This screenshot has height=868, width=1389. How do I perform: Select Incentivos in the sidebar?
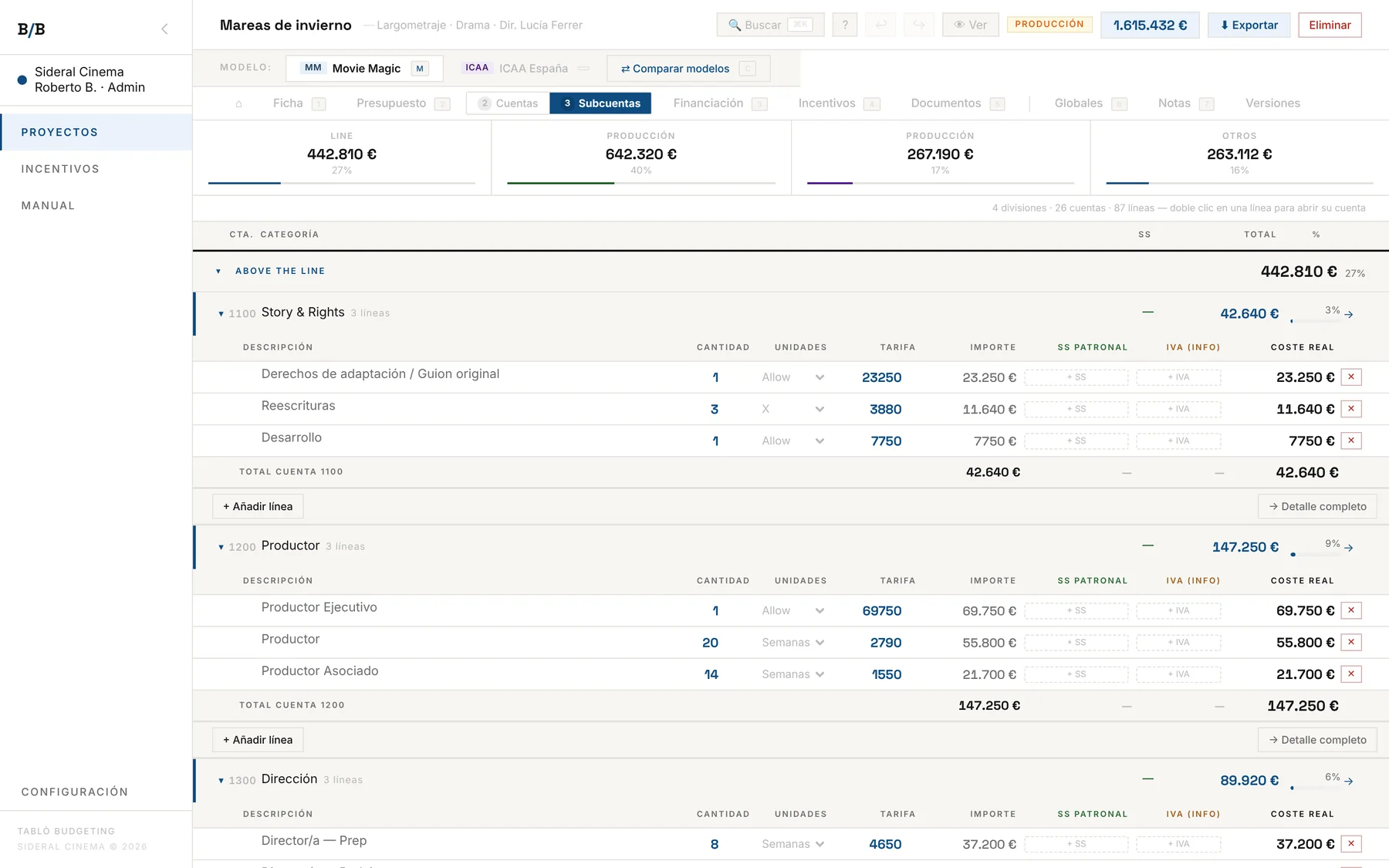[60, 169]
